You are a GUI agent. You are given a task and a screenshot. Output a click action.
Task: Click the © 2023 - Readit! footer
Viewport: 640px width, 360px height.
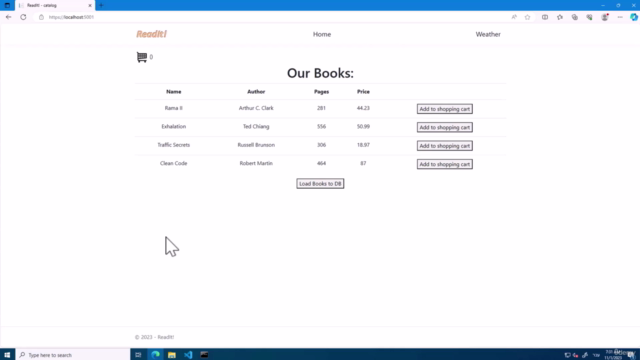pyautogui.click(x=154, y=337)
